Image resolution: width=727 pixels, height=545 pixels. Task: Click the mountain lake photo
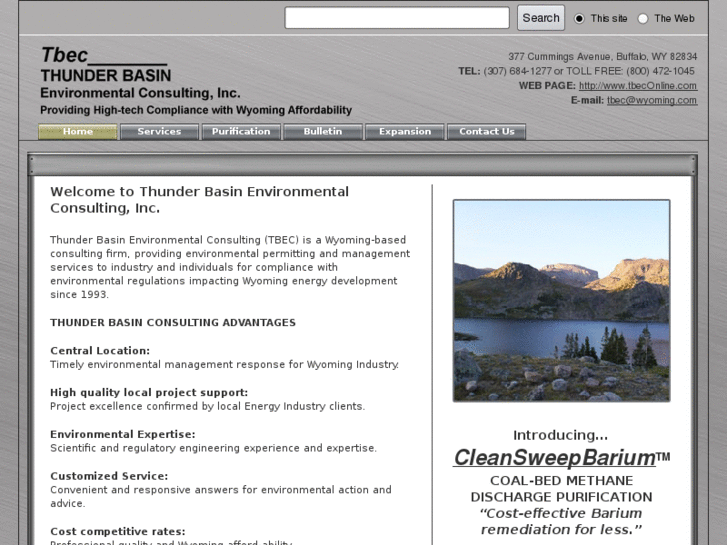click(561, 301)
